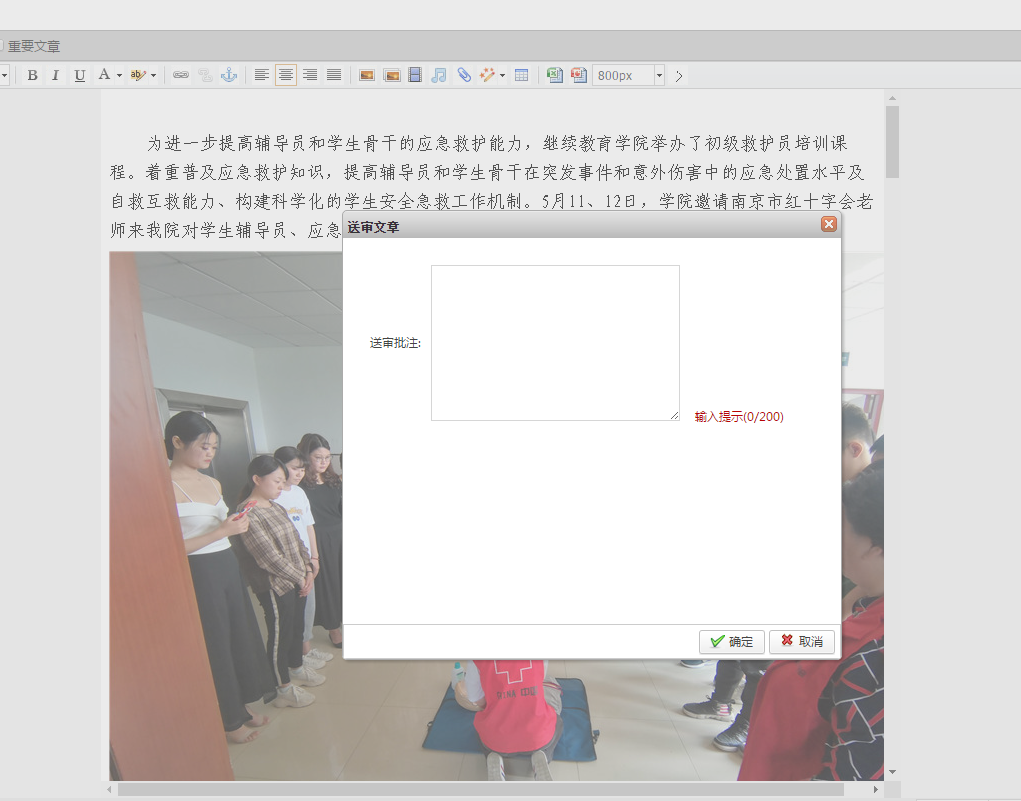Click the 确定 confirm button
1021x801 pixels.
tap(732, 642)
